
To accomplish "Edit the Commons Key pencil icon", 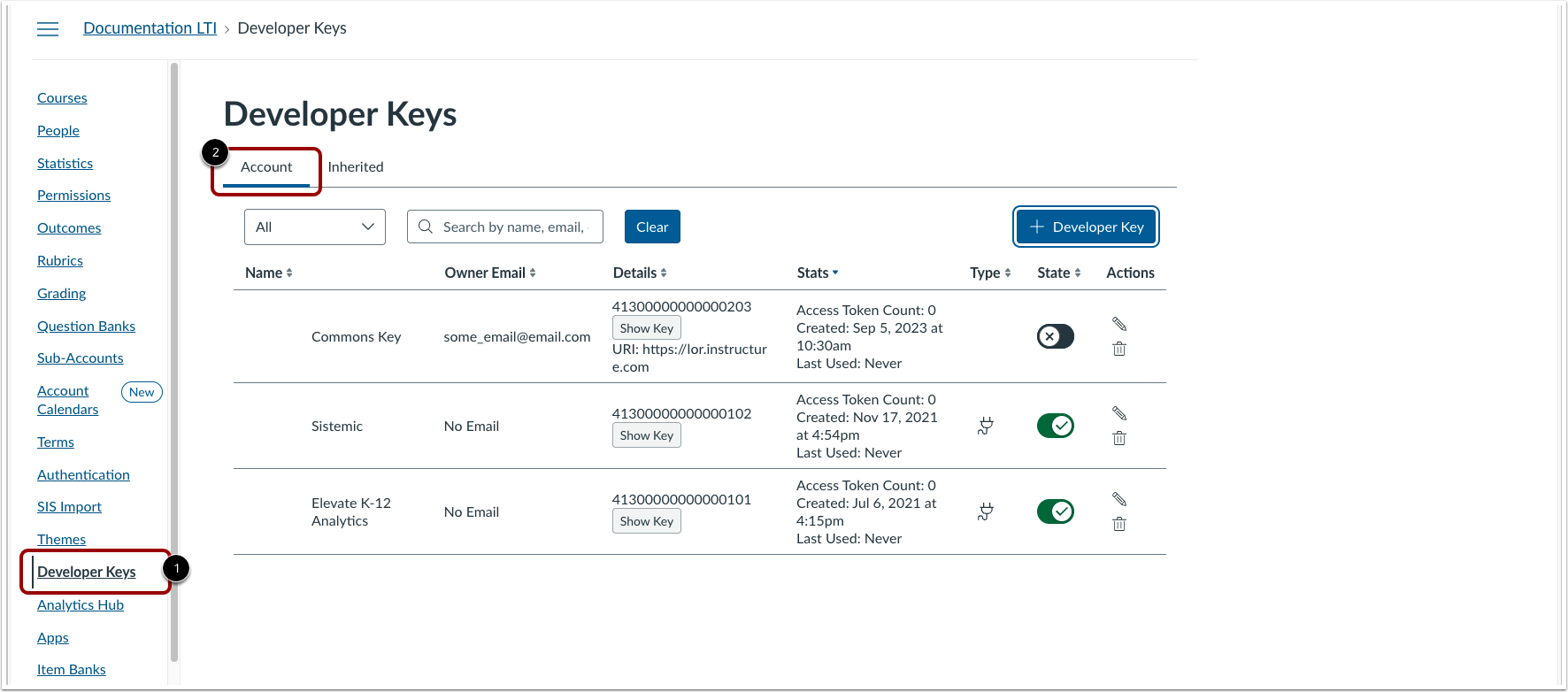I will [1119, 324].
